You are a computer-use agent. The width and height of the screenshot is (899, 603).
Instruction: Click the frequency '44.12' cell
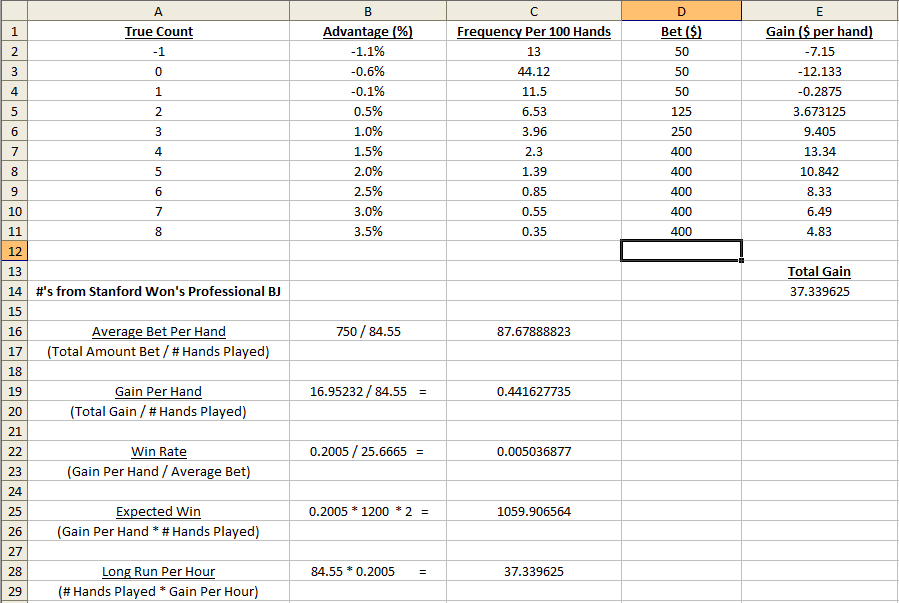click(534, 72)
